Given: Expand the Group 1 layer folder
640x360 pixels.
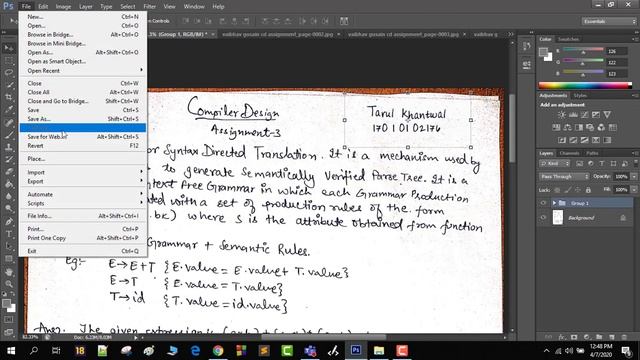Looking at the screenshot, I should coord(554,203).
